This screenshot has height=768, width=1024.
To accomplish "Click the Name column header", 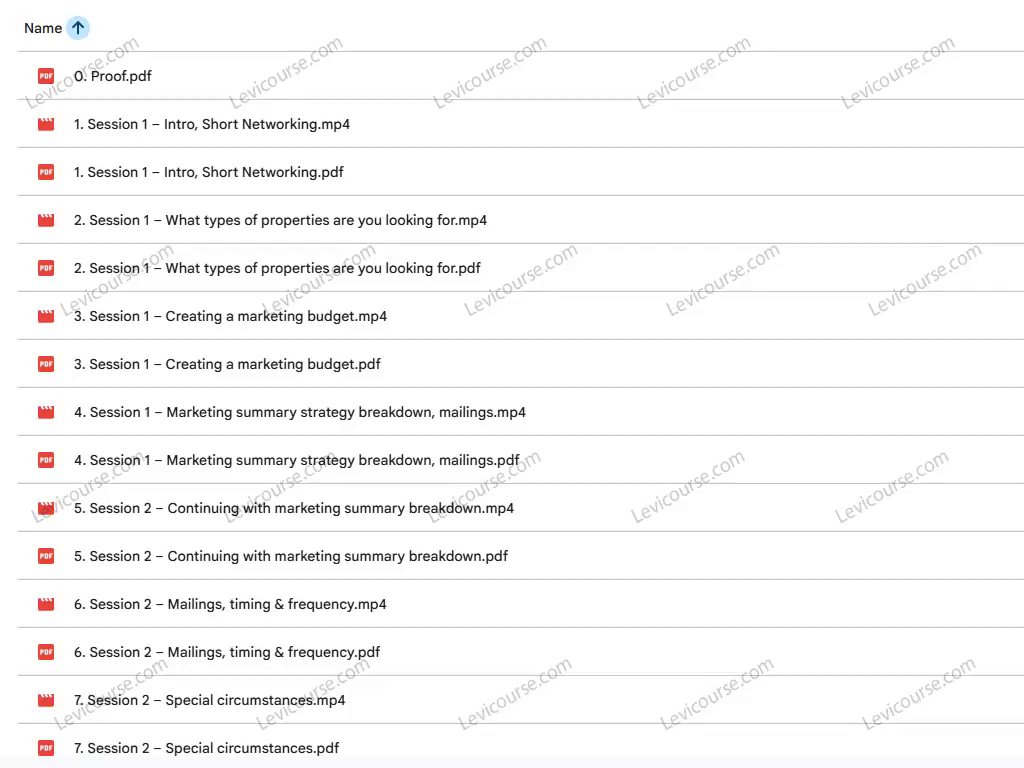I will click(43, 28).
